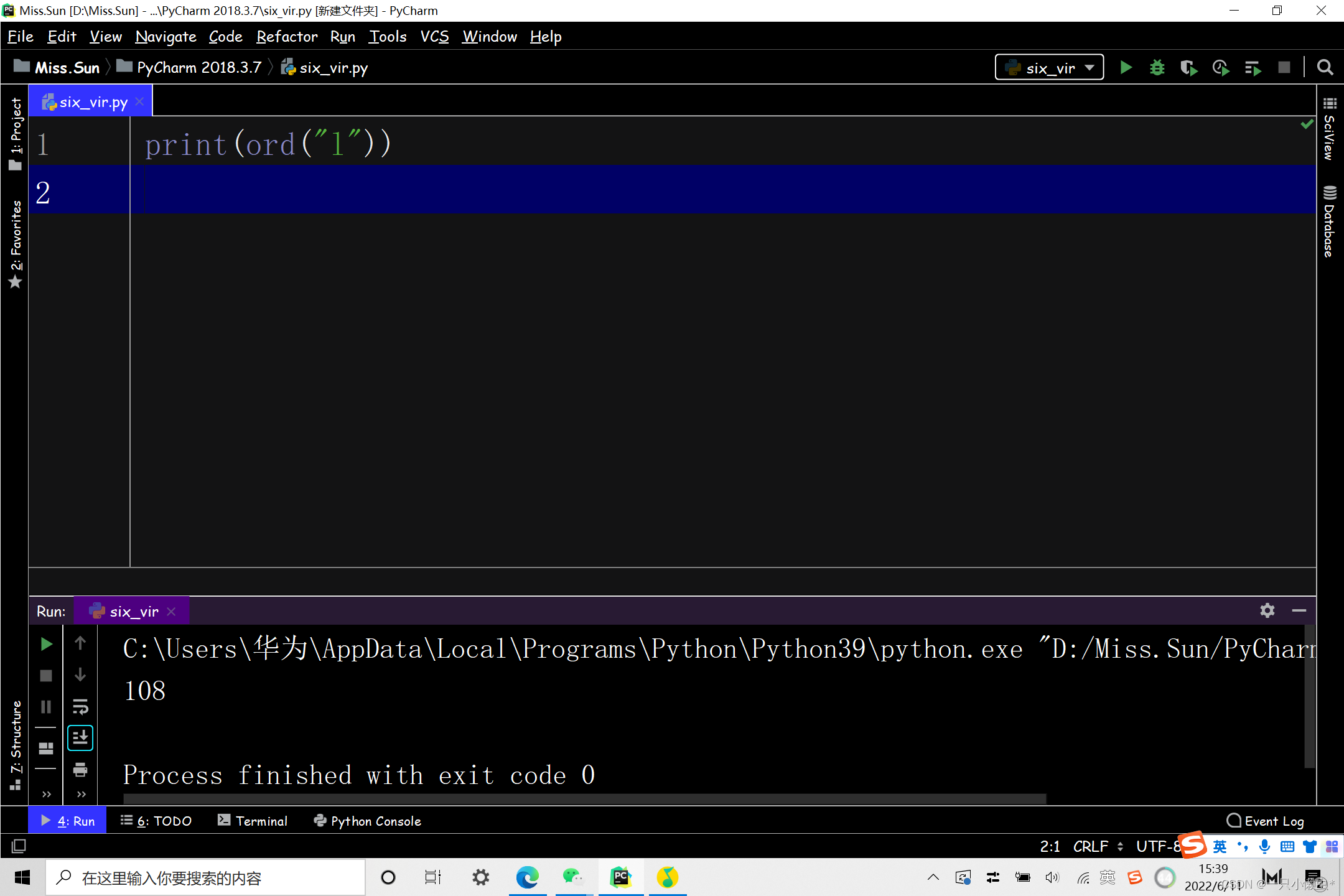The image size is (1344, 896).
Task: Run six_vir with the green play button
Action: 1126,67
